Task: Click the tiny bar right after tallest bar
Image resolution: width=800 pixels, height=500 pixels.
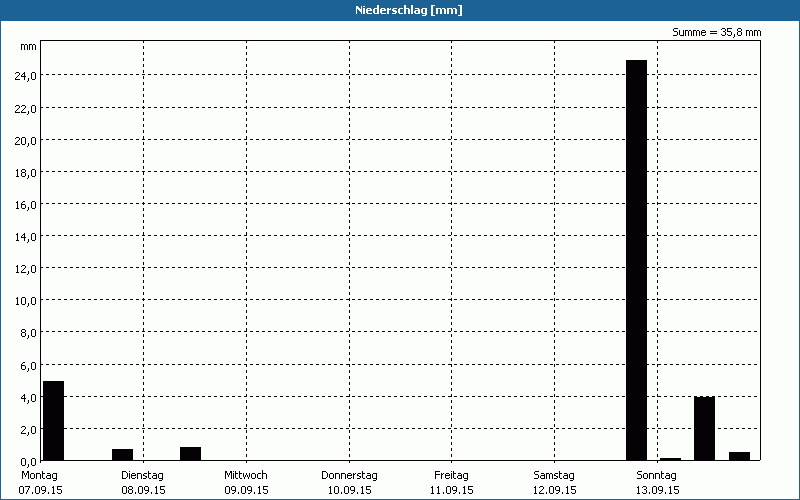Action: click(670, 459)
